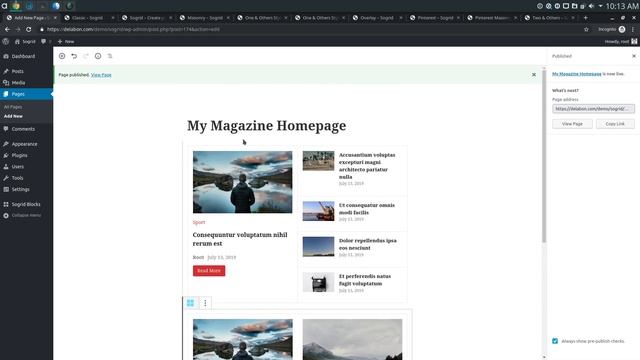The width and height of the screenshot is (640, 360).
Task: Click the system volume icon
Action: 591,6
